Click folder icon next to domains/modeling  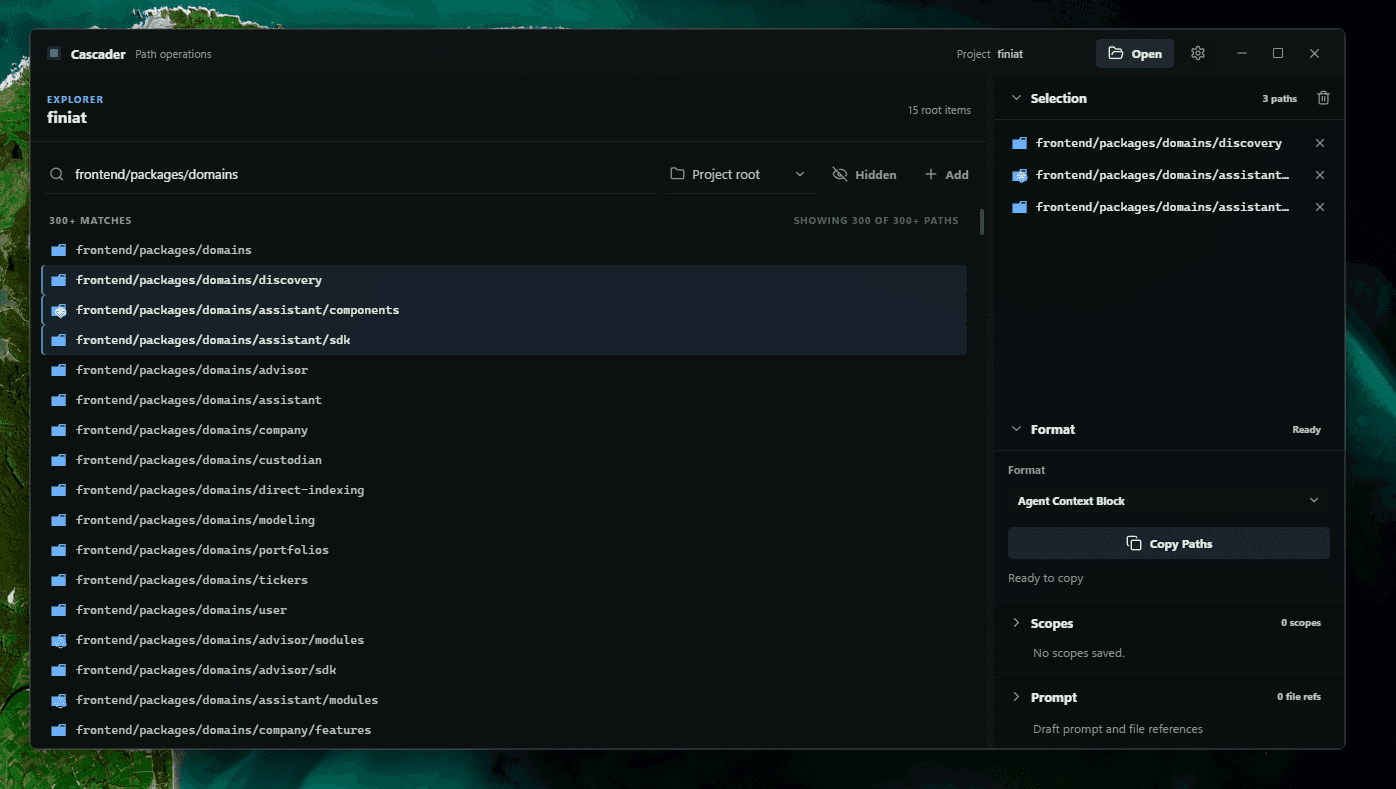pyautogui.click(x=59, y=520)
